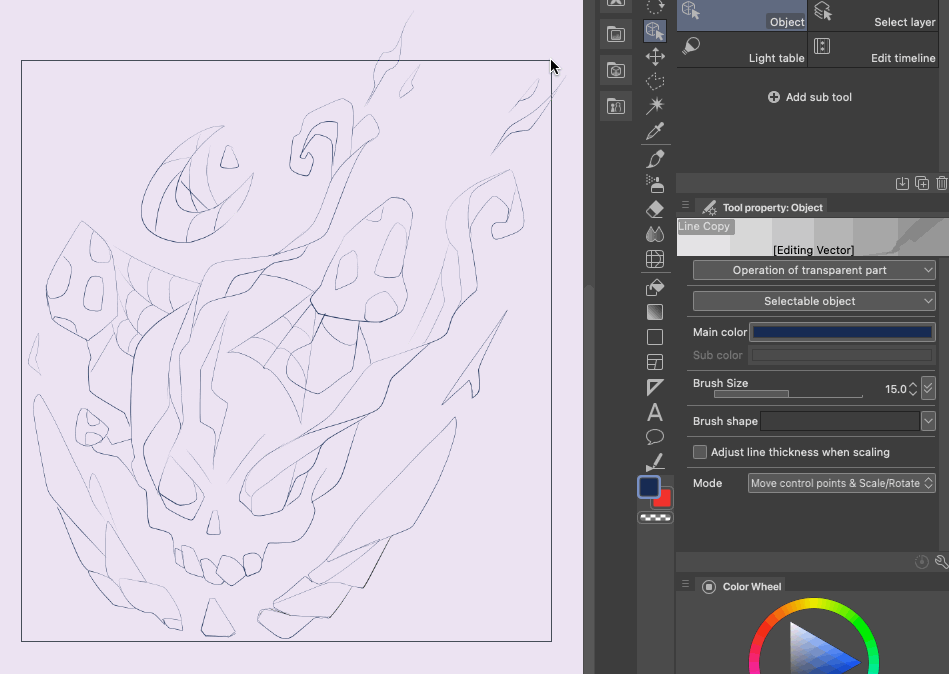The image size is (949, 674).
Task: Select the Ruler tool
Action: coord(655,387)
